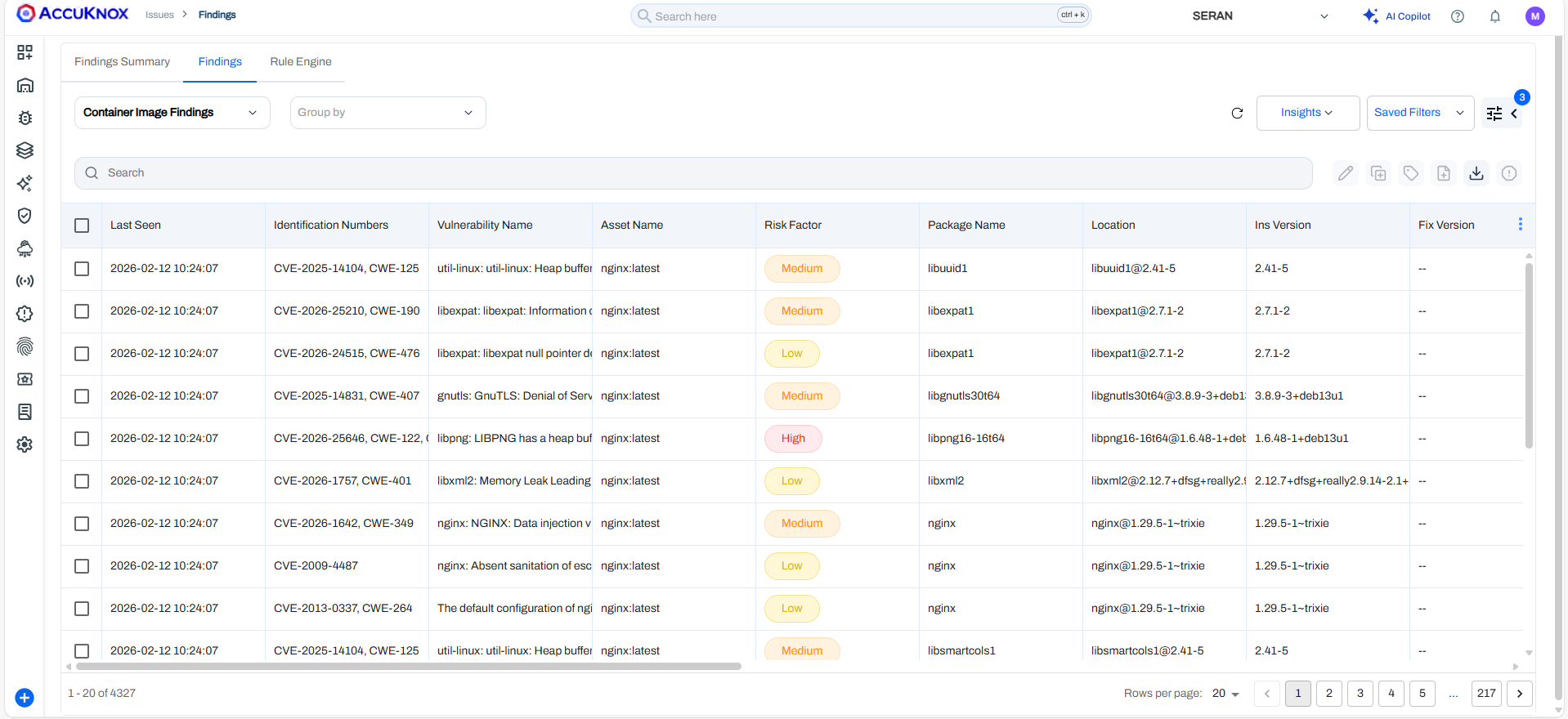Open the Rule Engine tab

coord(301,62)
